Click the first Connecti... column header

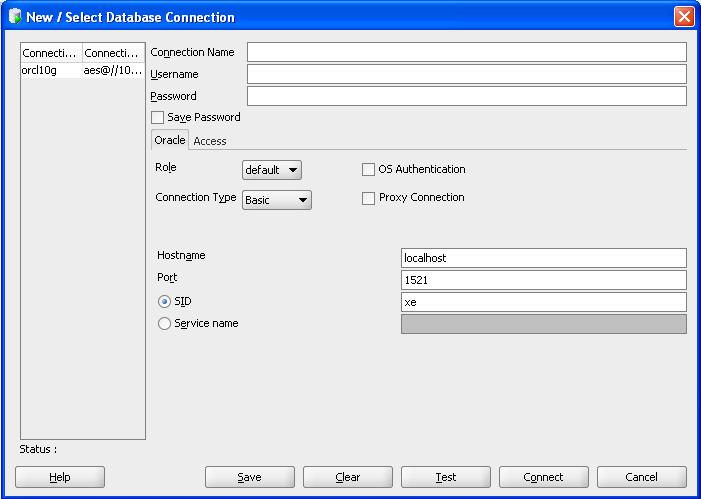pos(51,53)
